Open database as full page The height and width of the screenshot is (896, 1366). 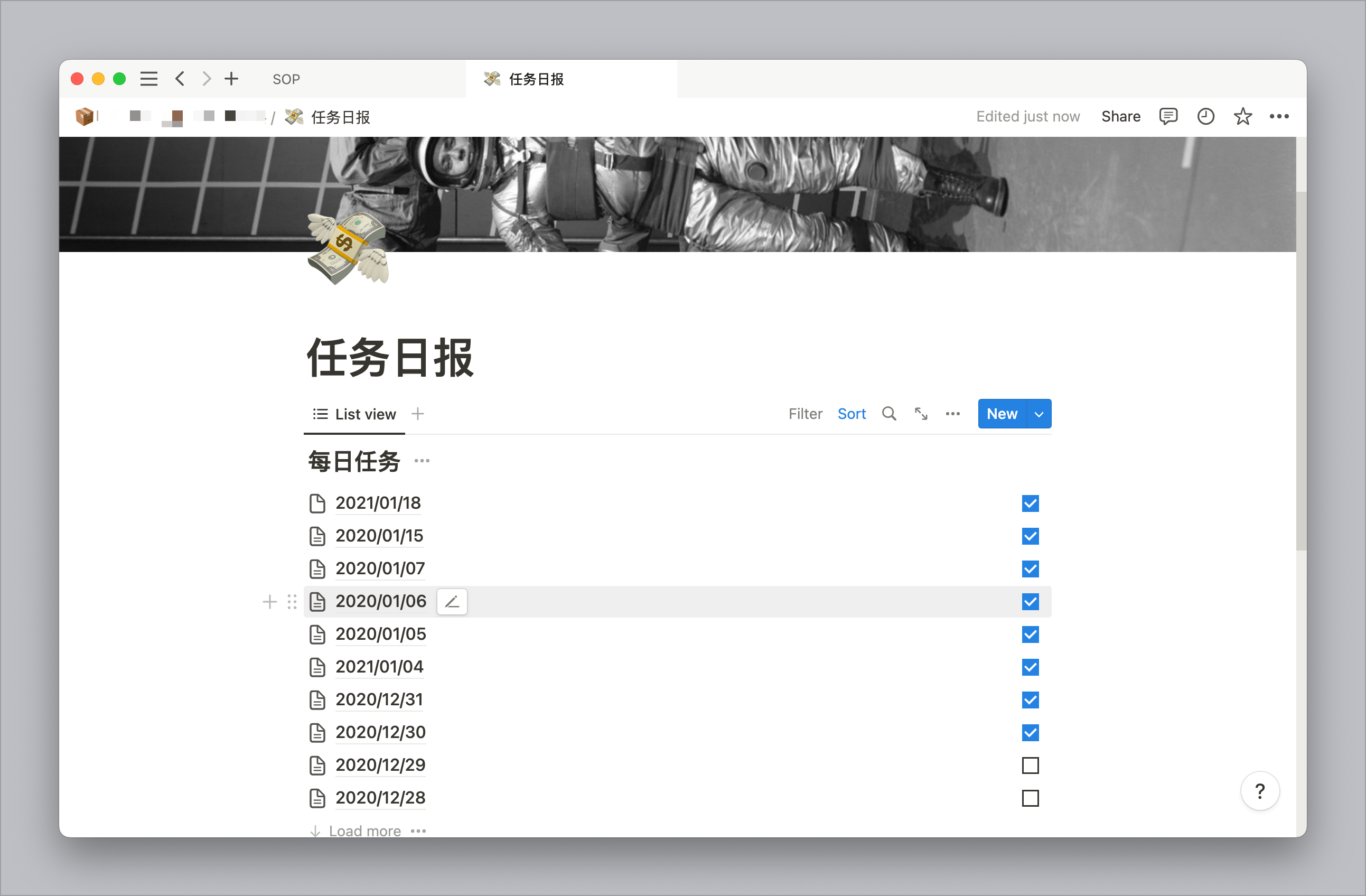pyautogui.click(x=921, y=414)
